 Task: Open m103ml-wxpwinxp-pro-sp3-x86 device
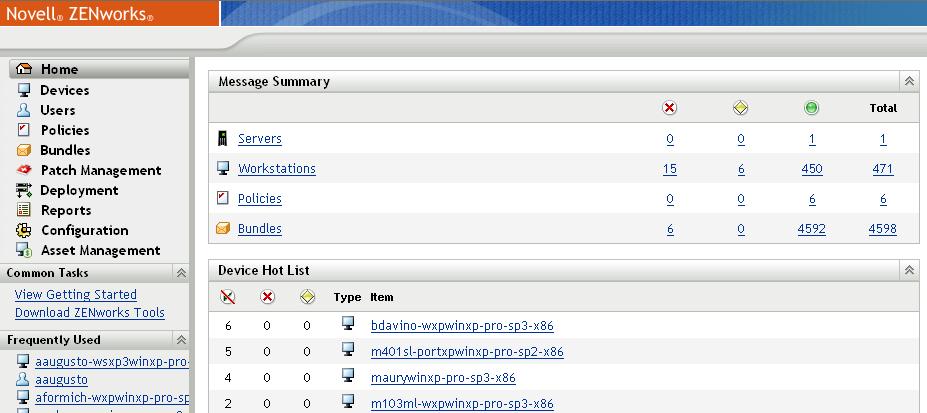[462, 404]
